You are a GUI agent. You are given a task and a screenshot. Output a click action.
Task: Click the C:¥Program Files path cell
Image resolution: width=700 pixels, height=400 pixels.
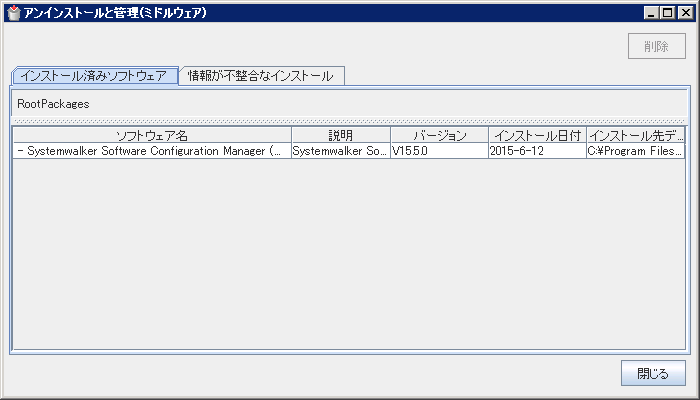tap(636, 151)
